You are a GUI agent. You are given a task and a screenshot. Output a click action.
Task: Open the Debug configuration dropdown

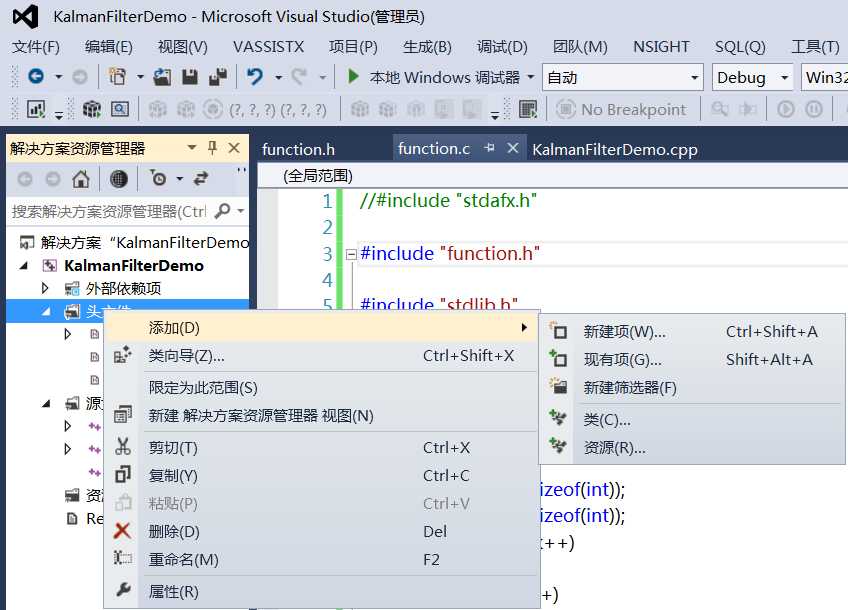point(753,78)
